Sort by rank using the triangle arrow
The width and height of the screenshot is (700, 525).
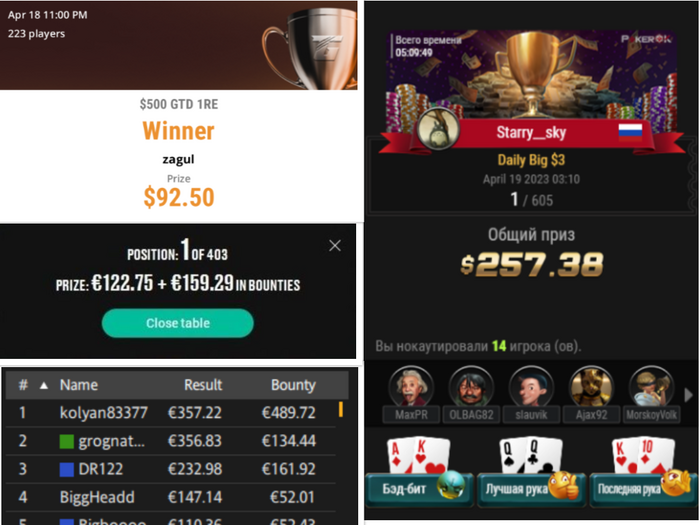44,385
